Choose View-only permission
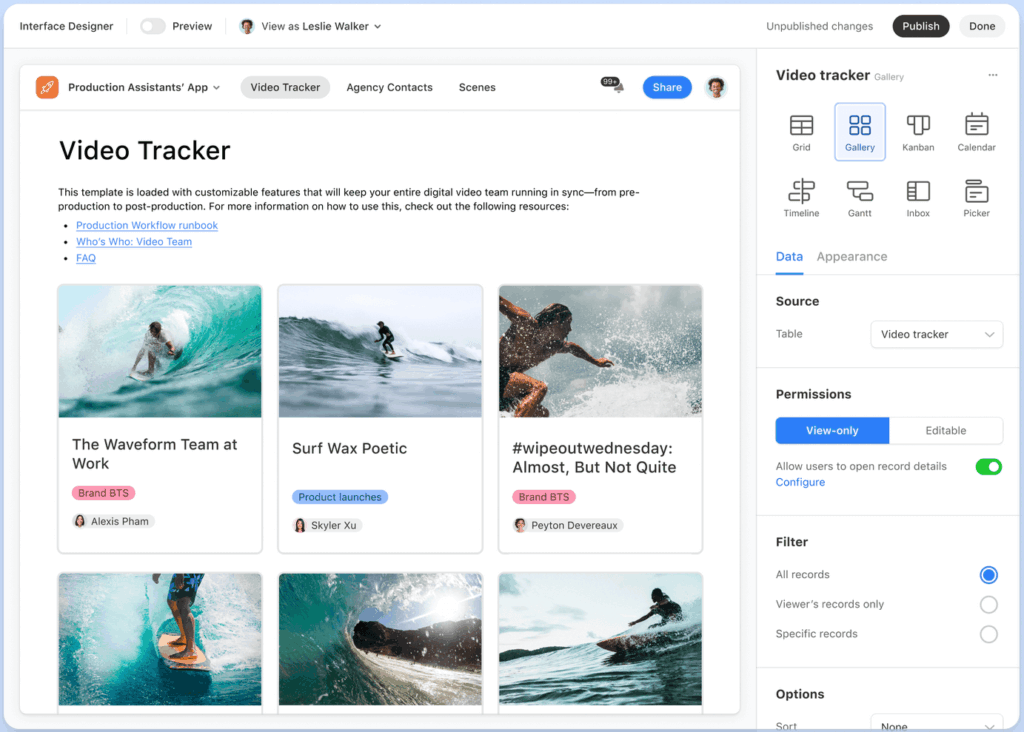The width and height of the screenshot is (1024, 732). (832, 430)
